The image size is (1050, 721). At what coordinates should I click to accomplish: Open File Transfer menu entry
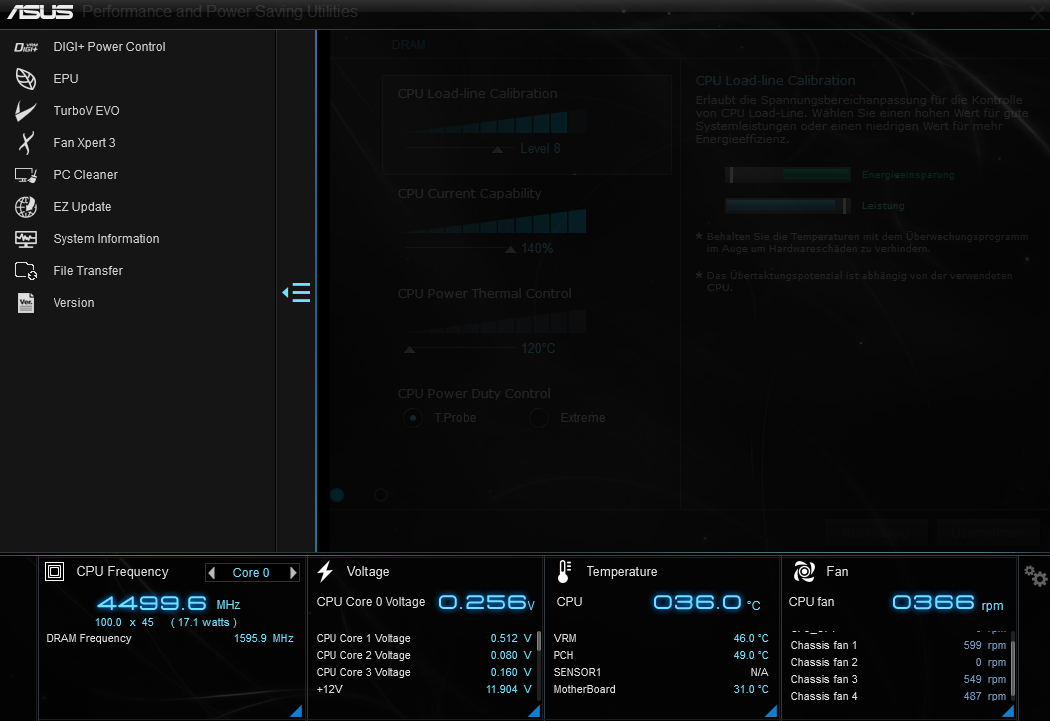[88, 271]
